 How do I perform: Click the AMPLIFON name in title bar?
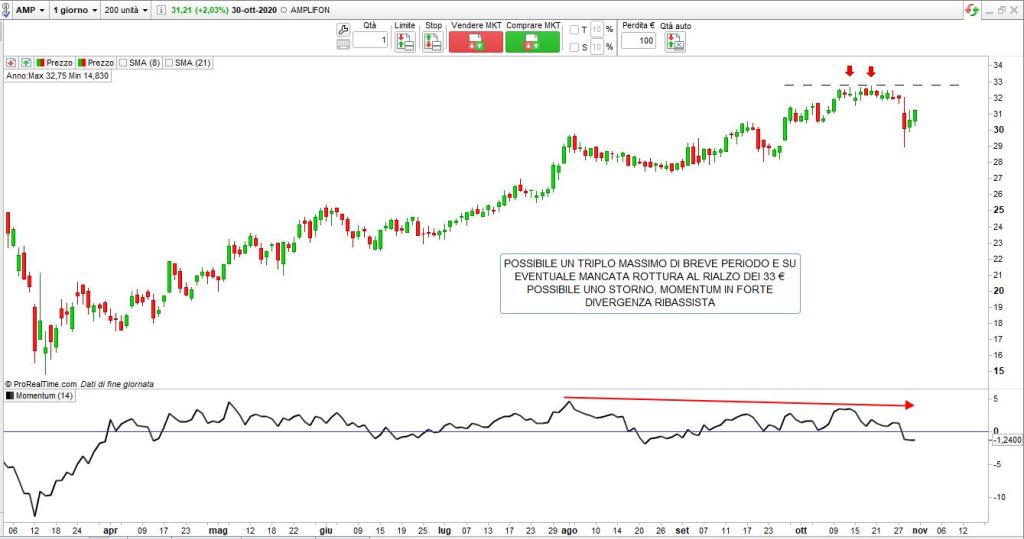pos(310,10)
